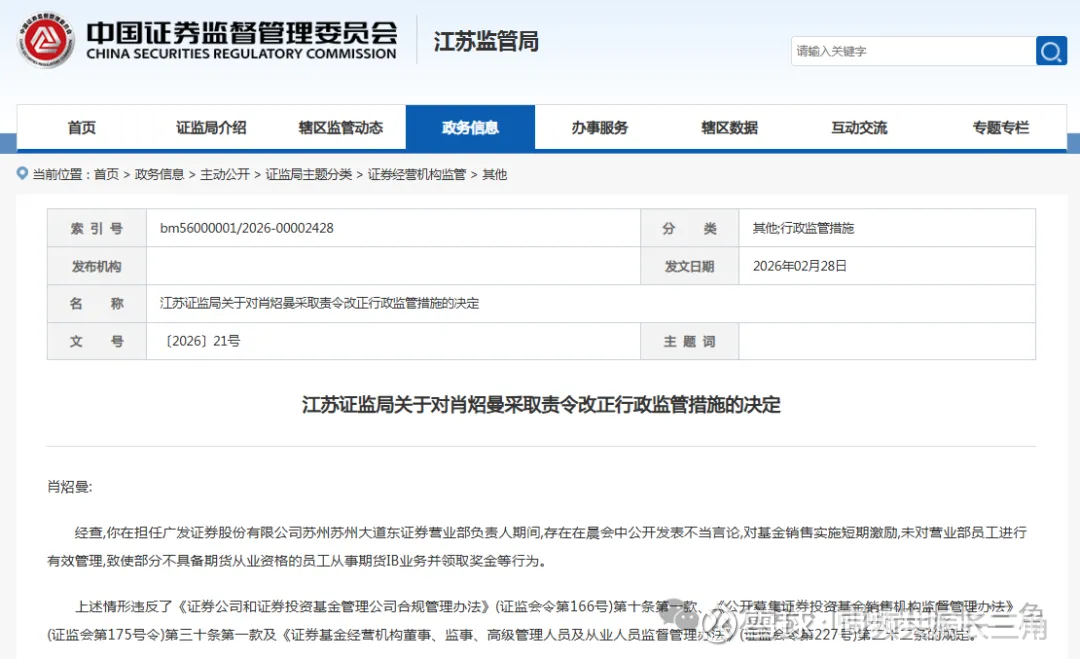The image size is (1080, 659).
Task: Click the large centered article heading
Action: coord(541,404)
